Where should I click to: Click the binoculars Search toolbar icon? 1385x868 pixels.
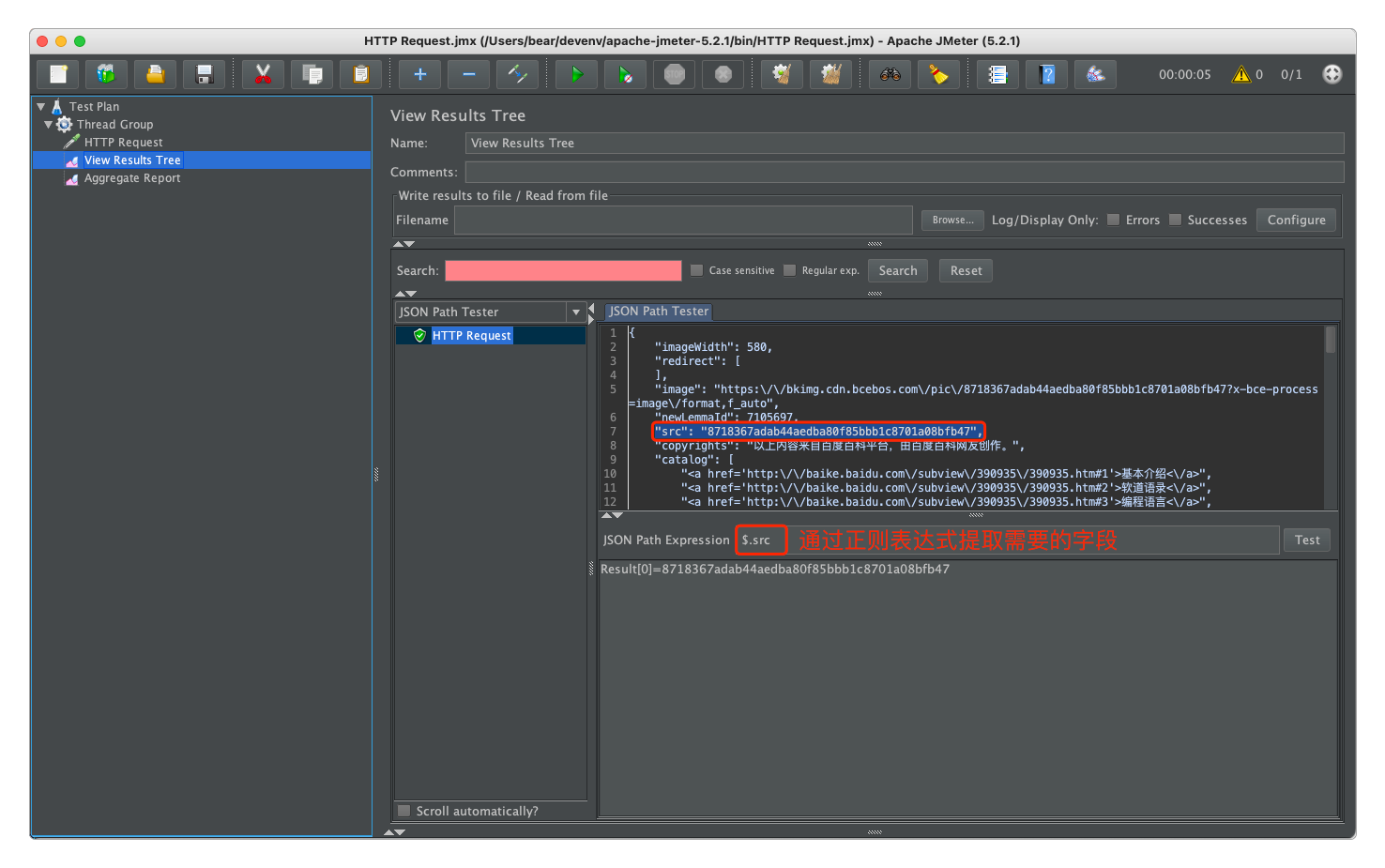(890, 74)
